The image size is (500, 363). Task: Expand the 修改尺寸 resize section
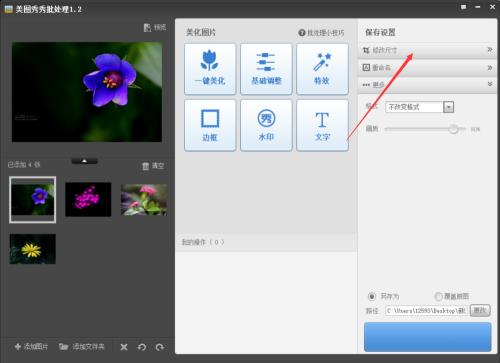pos(427,50)
